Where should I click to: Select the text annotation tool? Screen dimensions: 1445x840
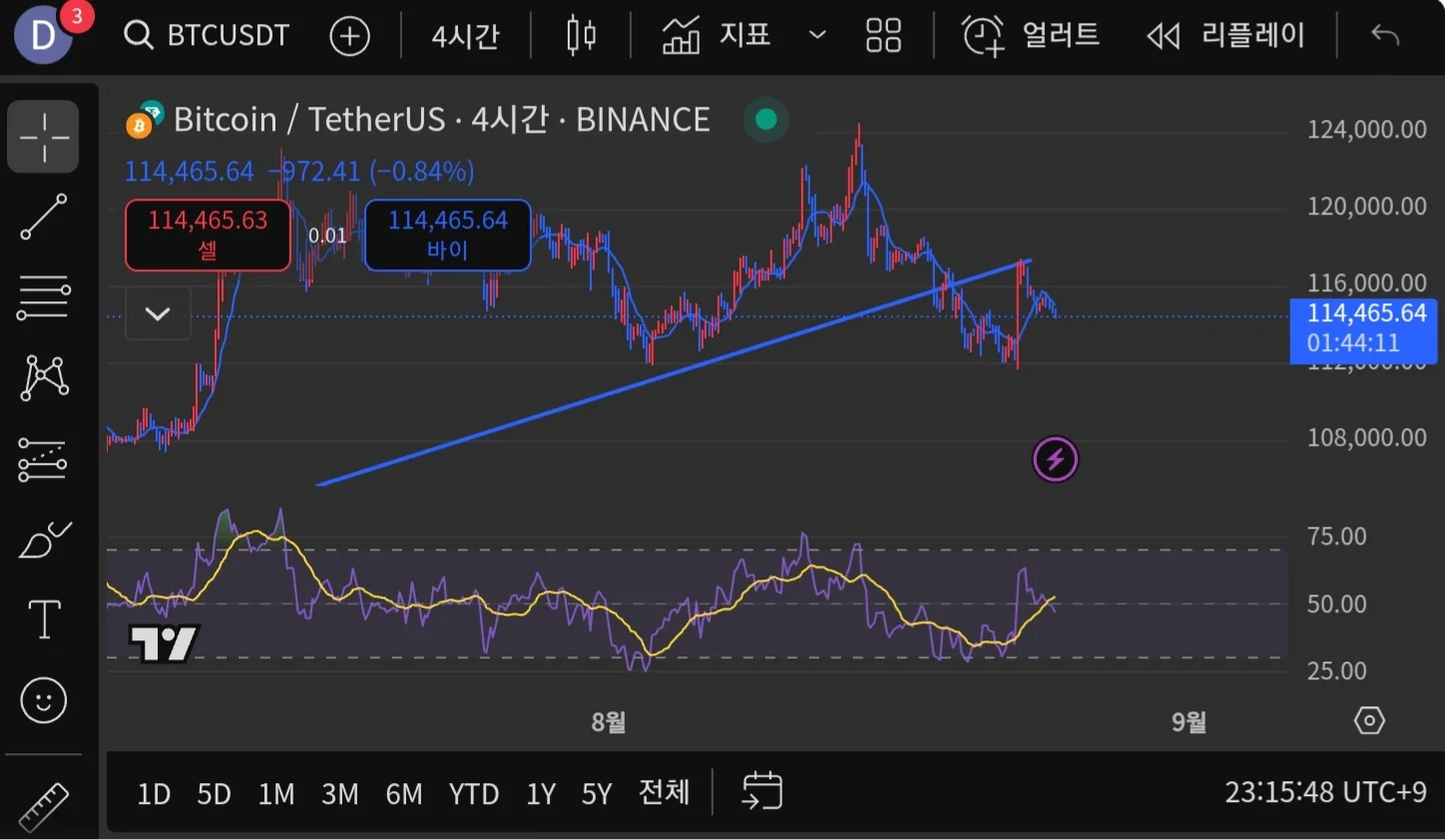click(x=43, y=620)
